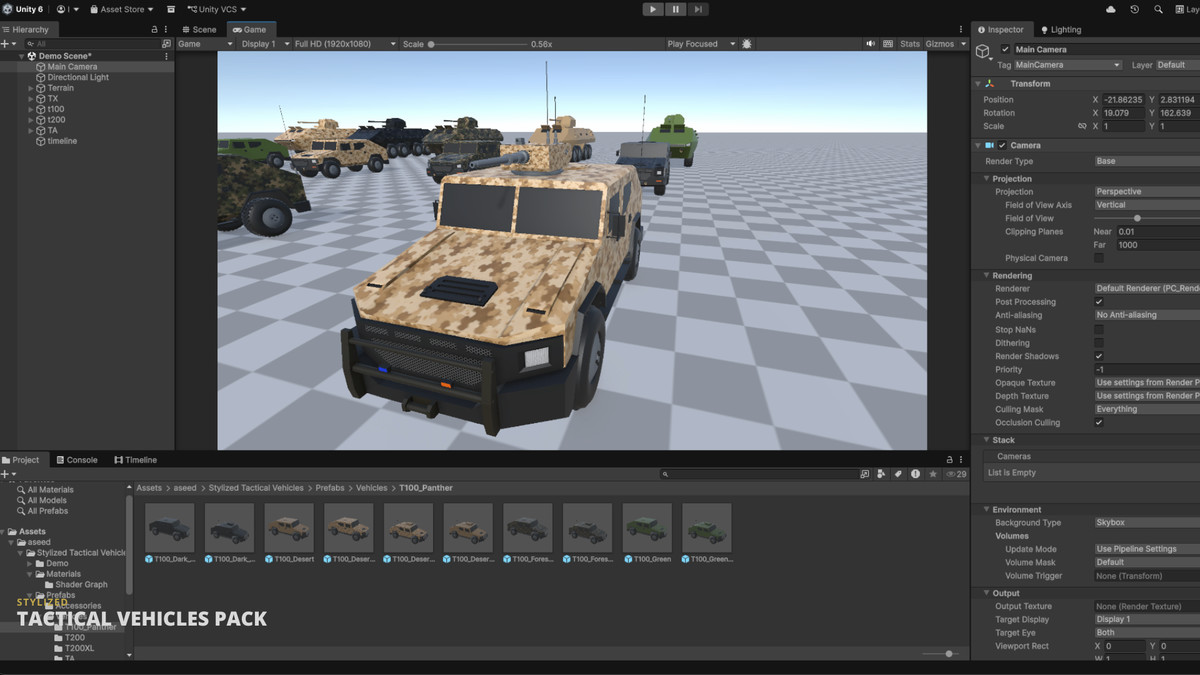Click the Project panel search field
The image size is (1200, 675).
coord(759,474)
